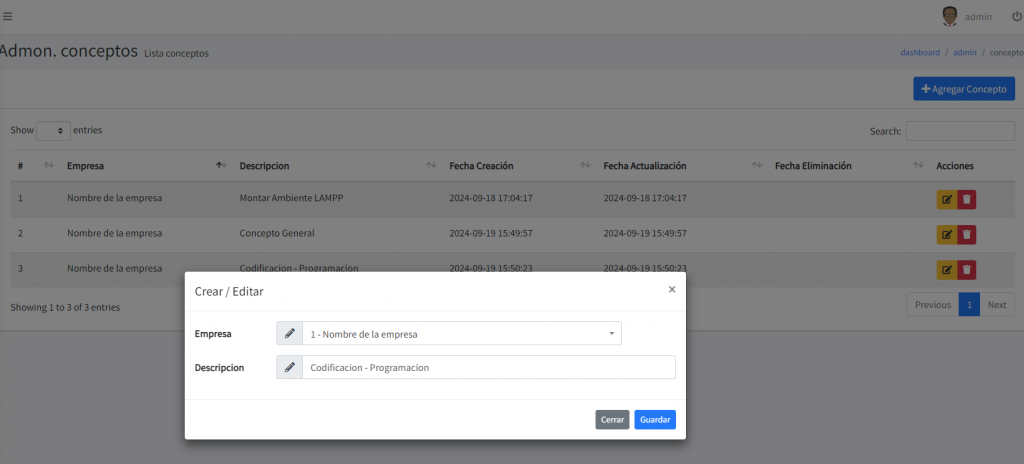Edit row 1 concept with pencil icon
The image size is (1024, 464).
tap(946, 198)
